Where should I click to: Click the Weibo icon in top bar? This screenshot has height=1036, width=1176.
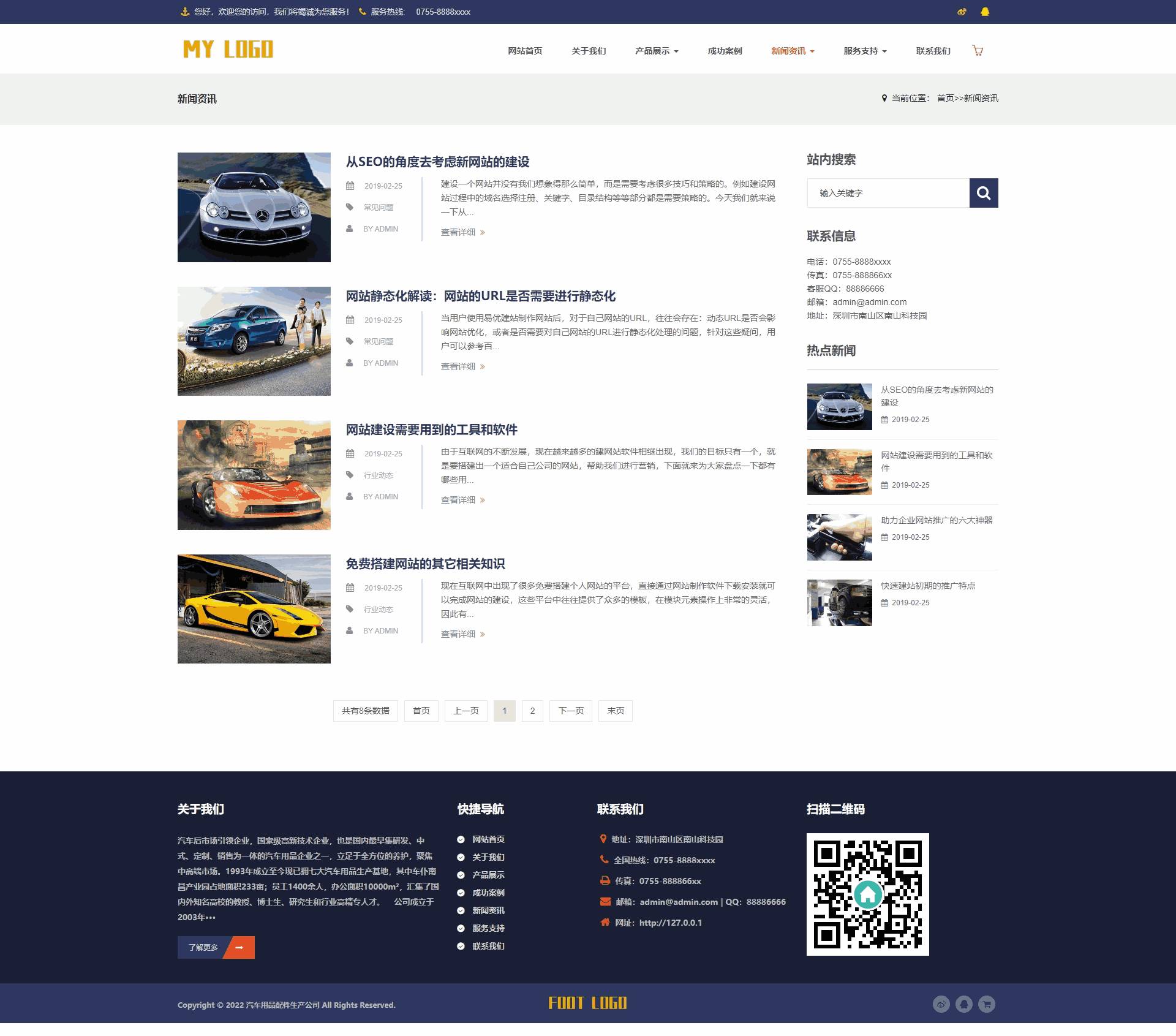point(962,12)
